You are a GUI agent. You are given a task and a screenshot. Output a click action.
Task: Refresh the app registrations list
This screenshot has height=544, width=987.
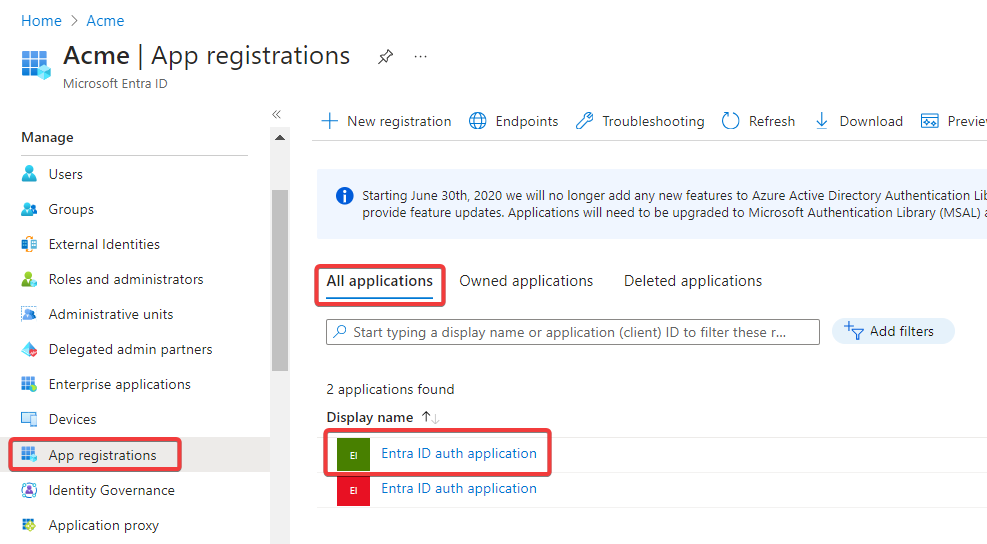coord(758,121)
